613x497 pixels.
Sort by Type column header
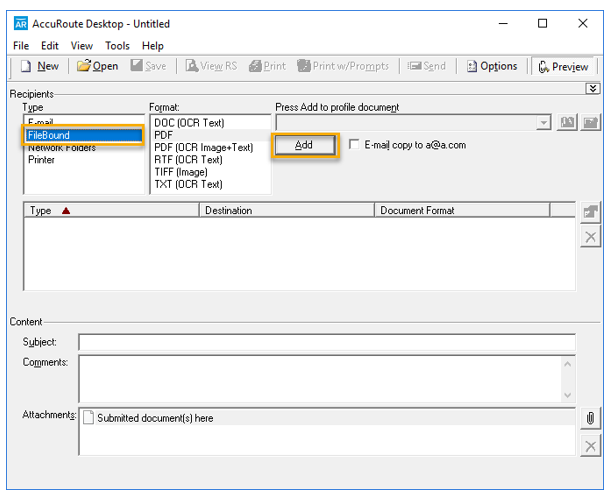(111, 210)
